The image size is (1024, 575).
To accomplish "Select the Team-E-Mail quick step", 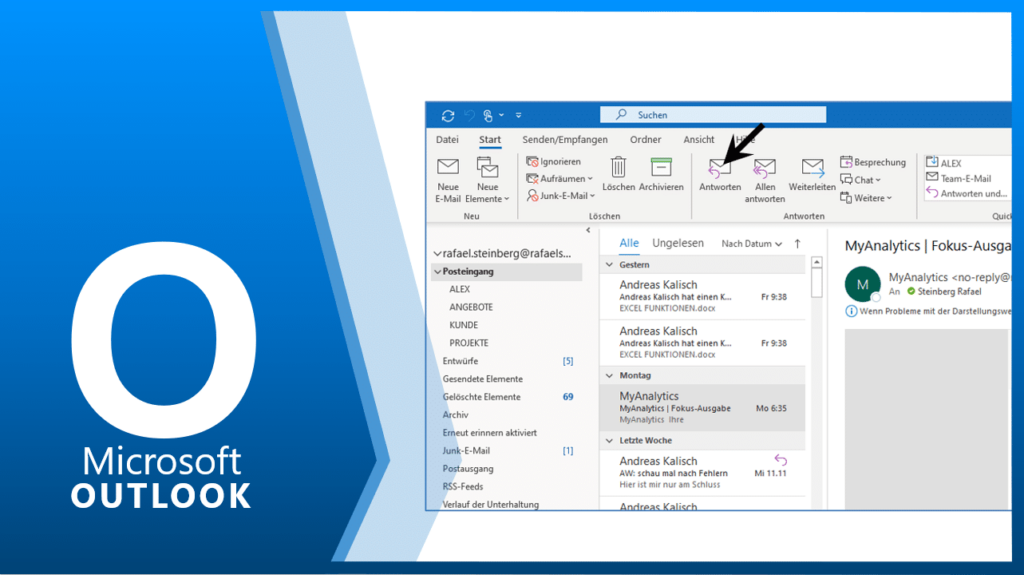I will point(959,178).
